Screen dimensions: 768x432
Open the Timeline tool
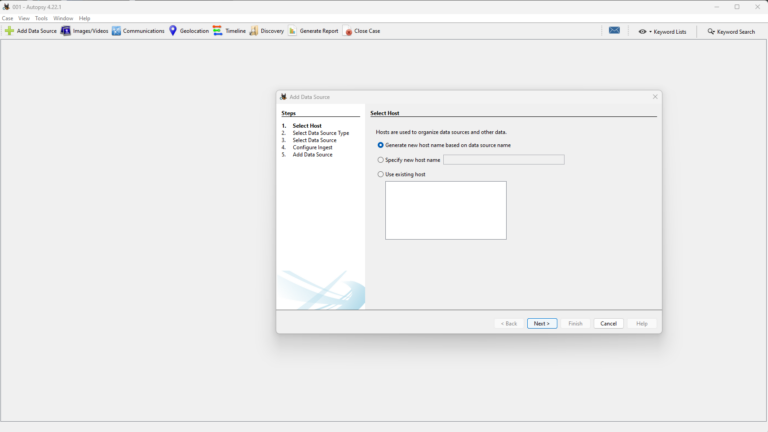coord(218,31)
